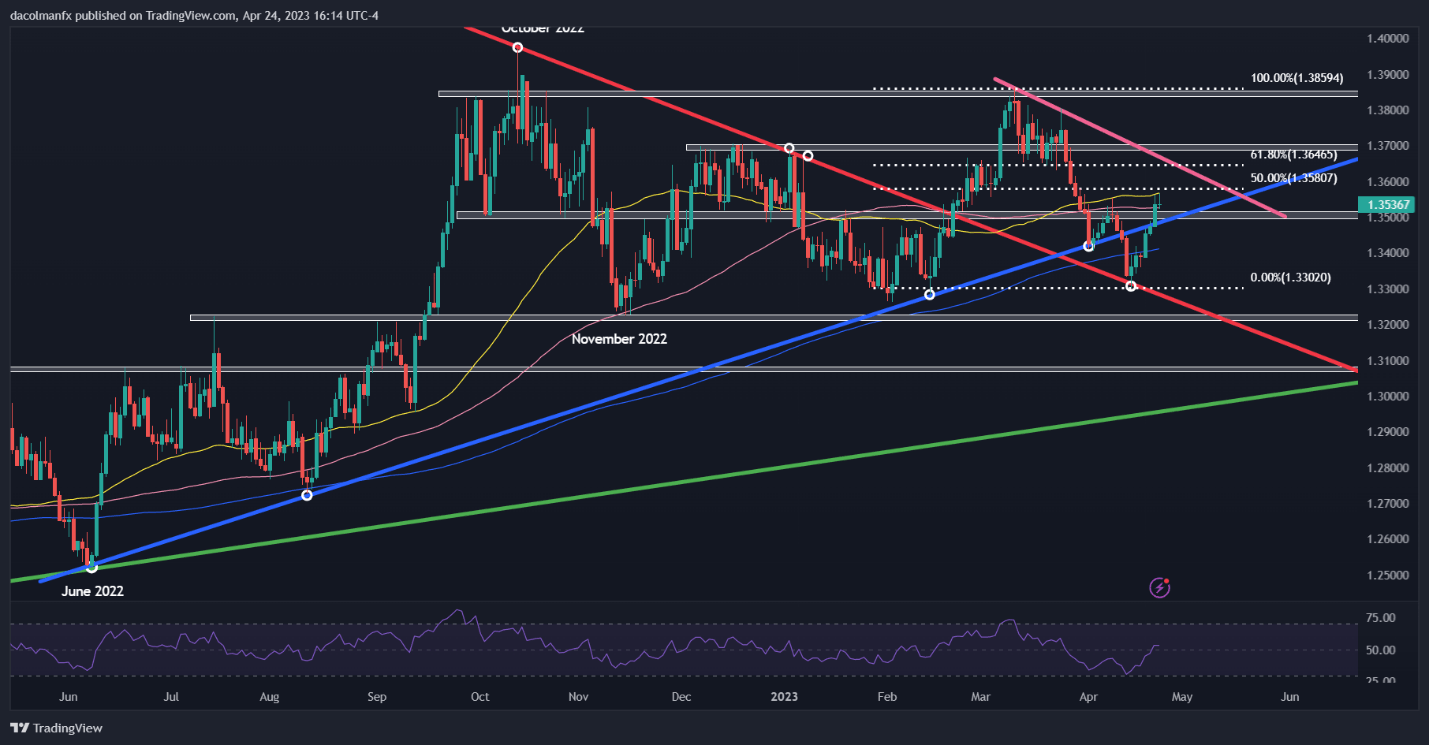Click the October 2022 annotation text
1429x745 pixels.
pos(542,29)
